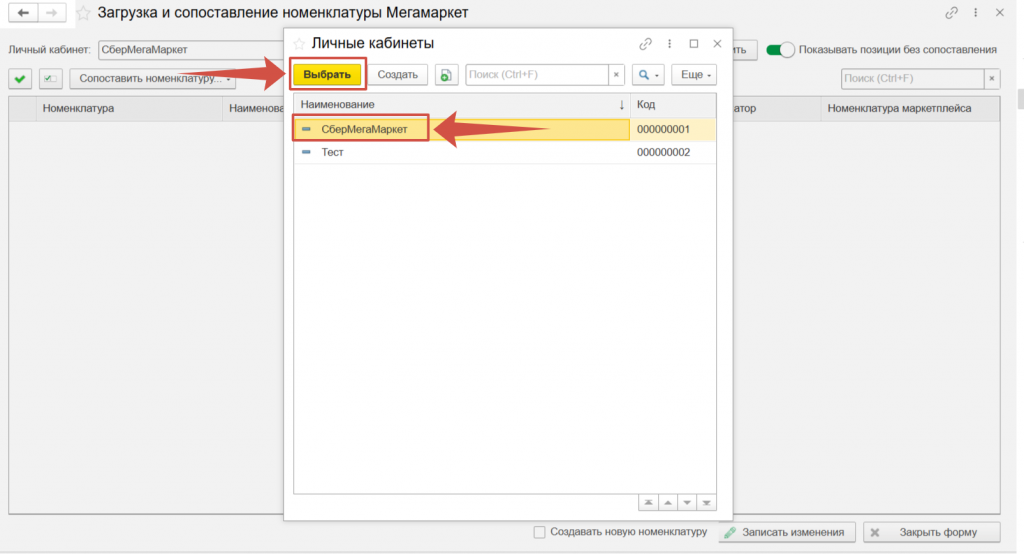Copy link icon in Личные кабинеты dialog

646,44
